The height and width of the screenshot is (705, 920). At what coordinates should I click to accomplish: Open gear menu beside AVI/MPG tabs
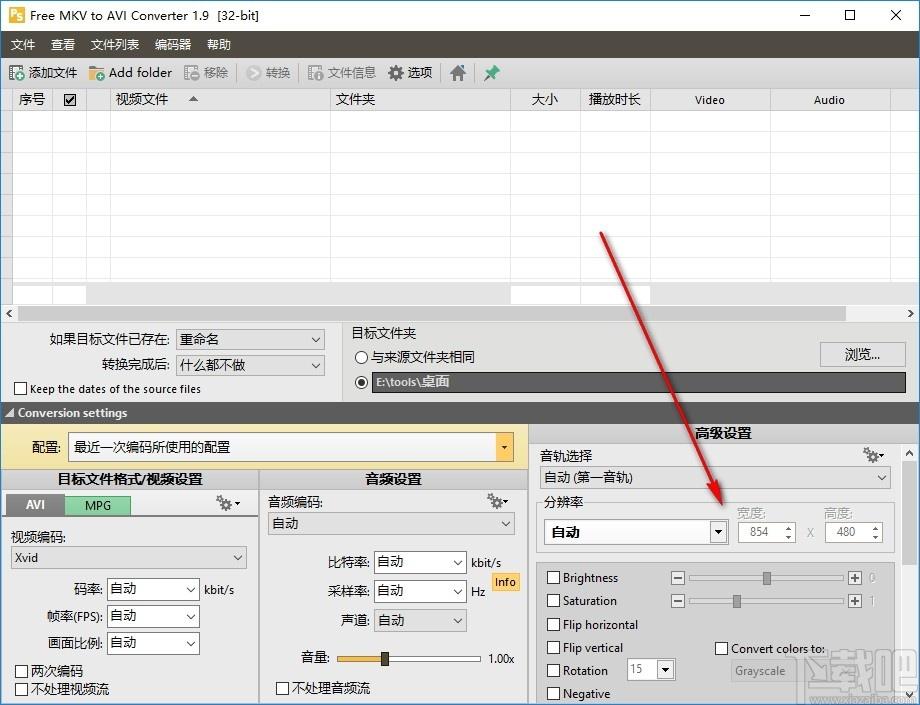click(x=228, y=503)
